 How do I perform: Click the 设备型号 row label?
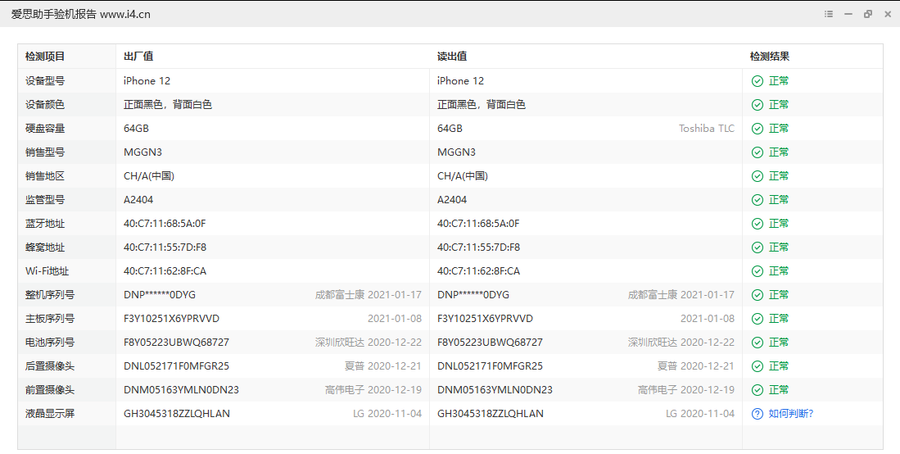(x=45, y=81)
